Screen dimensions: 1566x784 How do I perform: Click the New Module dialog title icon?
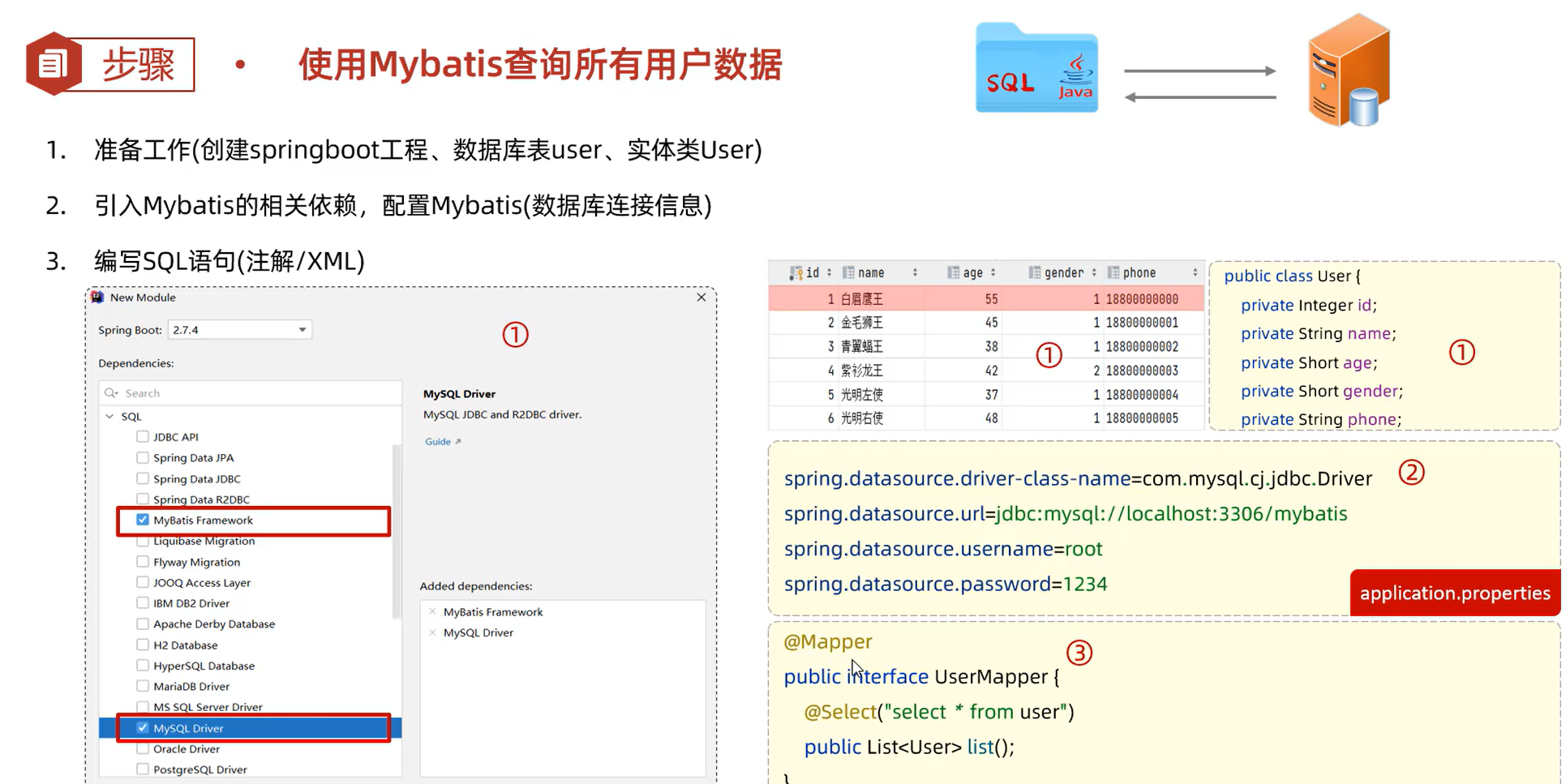click(97, 297)
